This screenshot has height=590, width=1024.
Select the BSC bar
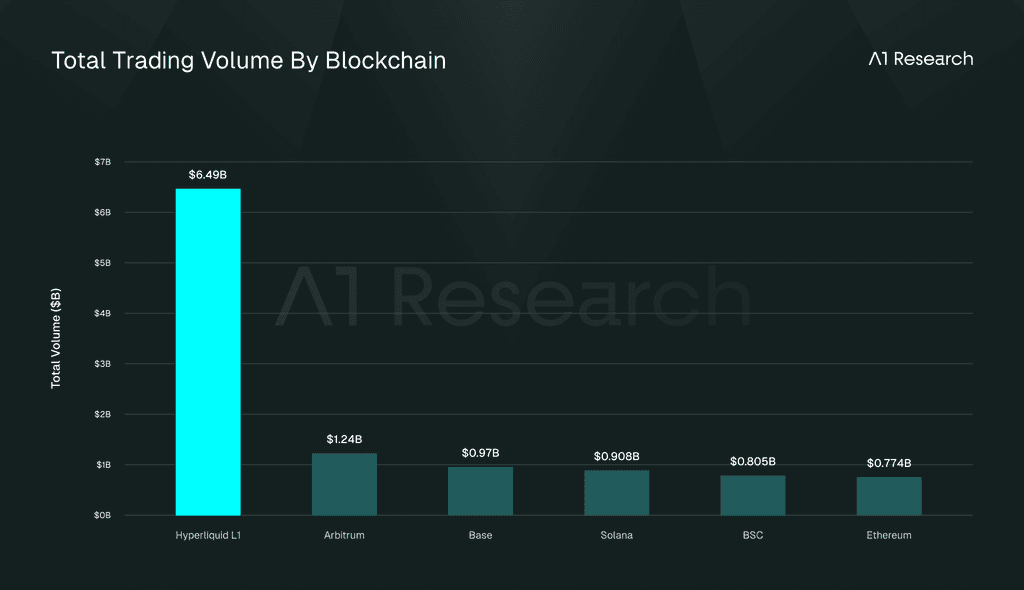[752, 495]
